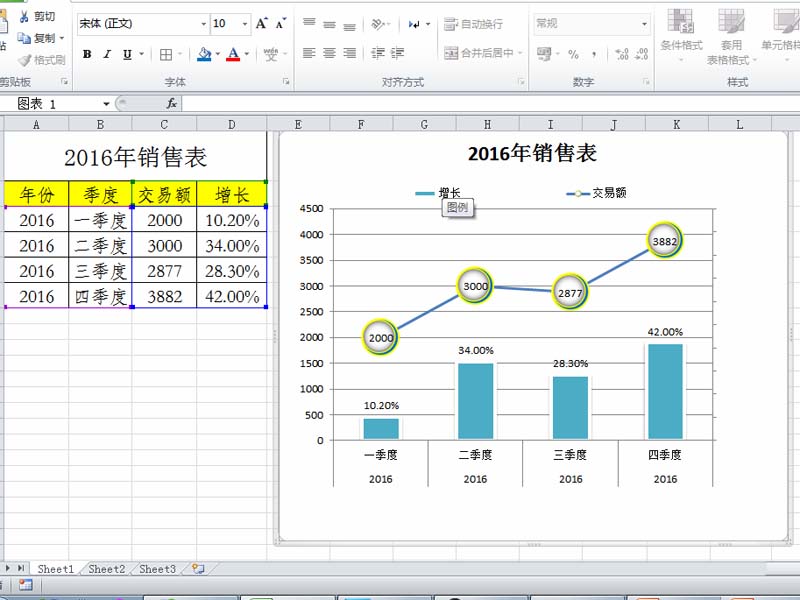Click the Insert Function fx icon
Viewport: 800px width, 600px height.
(171, 103)
